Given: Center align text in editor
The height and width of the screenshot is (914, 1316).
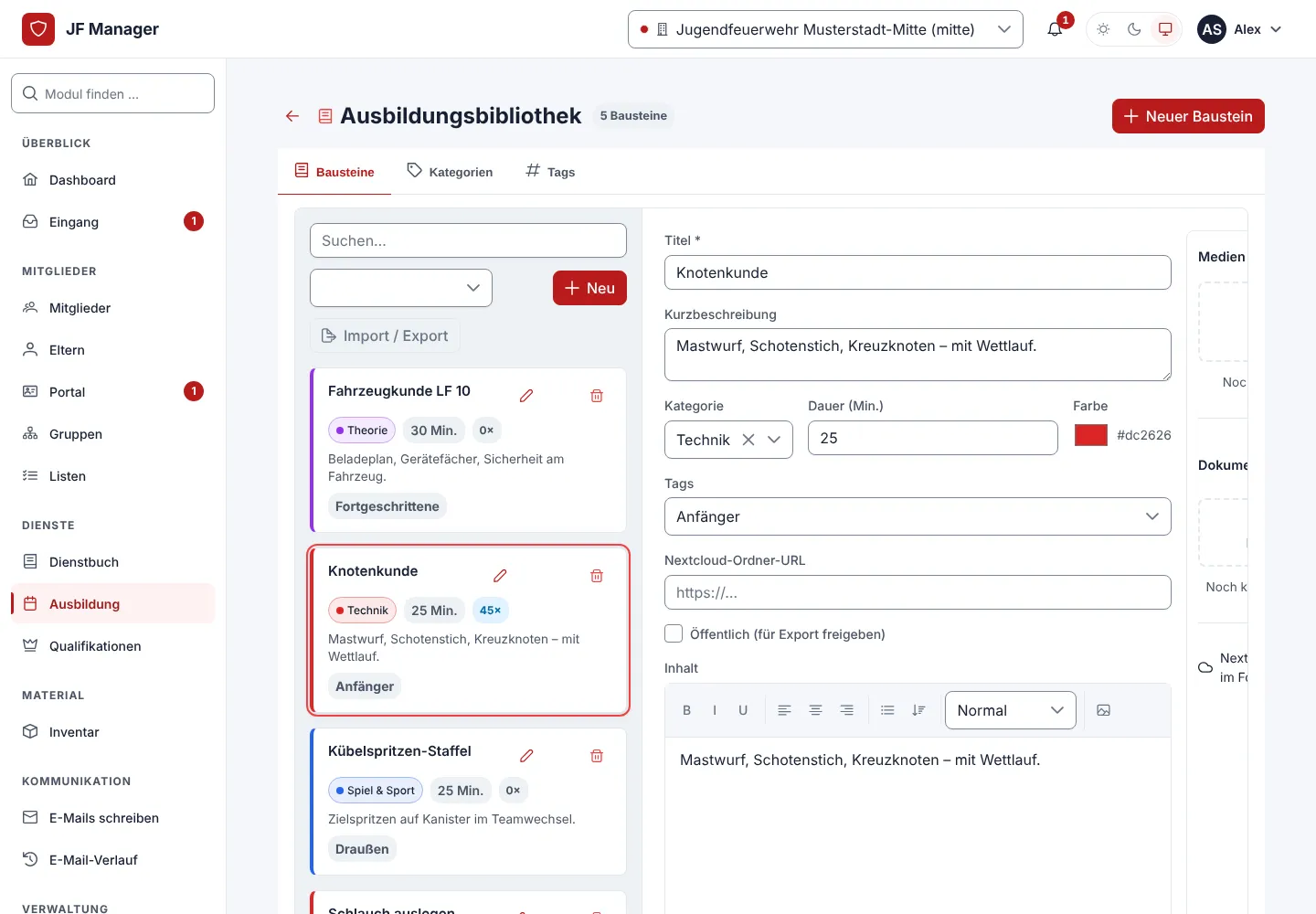Looking at the screenshot, I should tap(815, 710).
